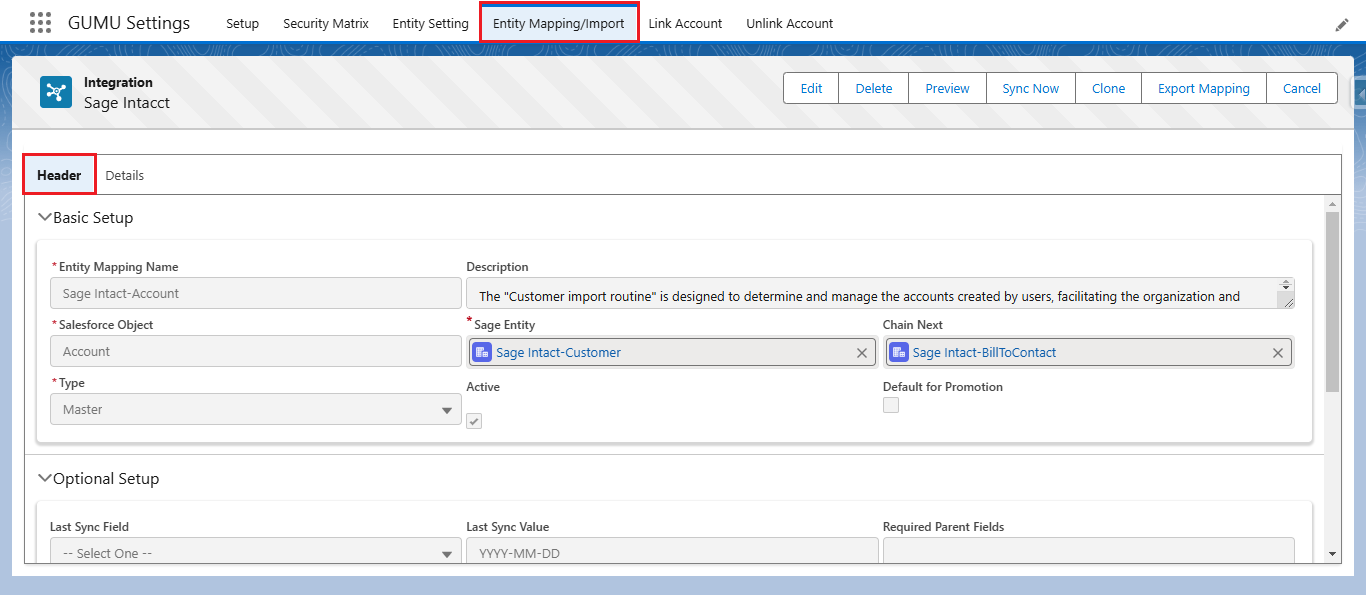Click the Chain Next record icon
Screen dimensions: 1366x595
pyautogui.click(x=898, y=353)
